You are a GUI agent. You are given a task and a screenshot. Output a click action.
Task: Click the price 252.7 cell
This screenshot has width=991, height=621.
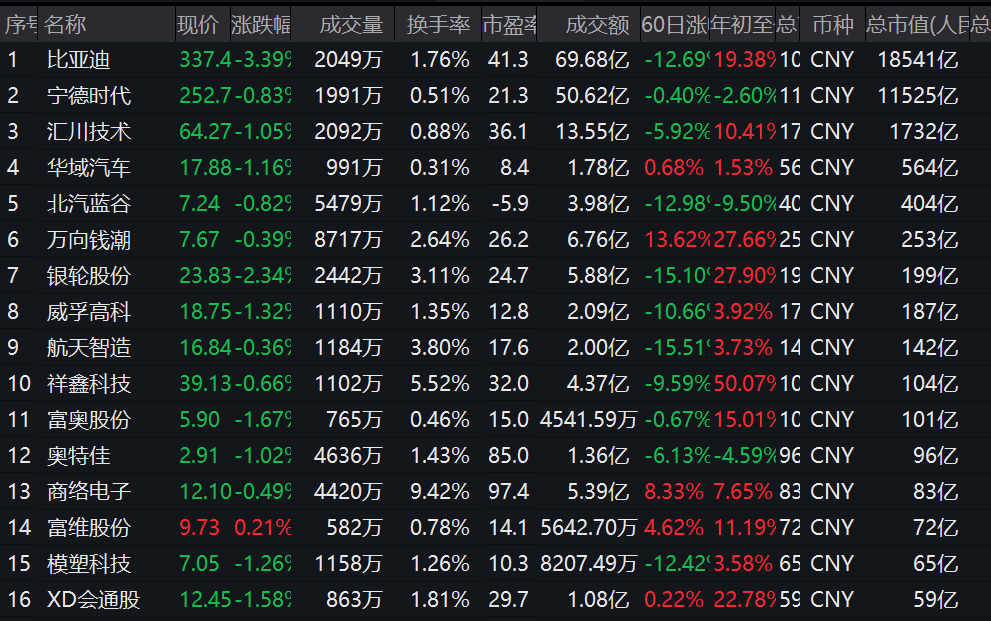click(x=205, y=96)
